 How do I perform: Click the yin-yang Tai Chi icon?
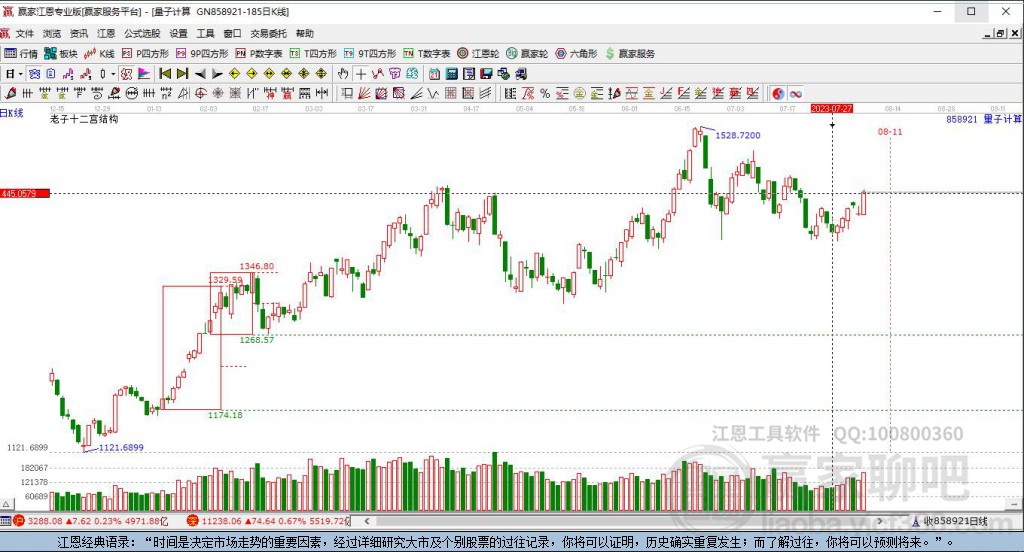(x=779, y=93)
